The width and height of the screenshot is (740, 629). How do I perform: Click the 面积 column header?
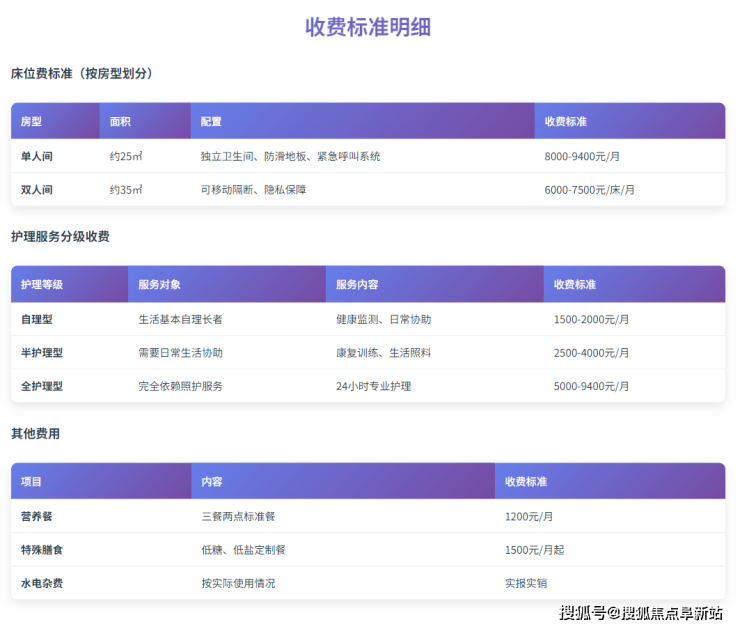[120, 121]
